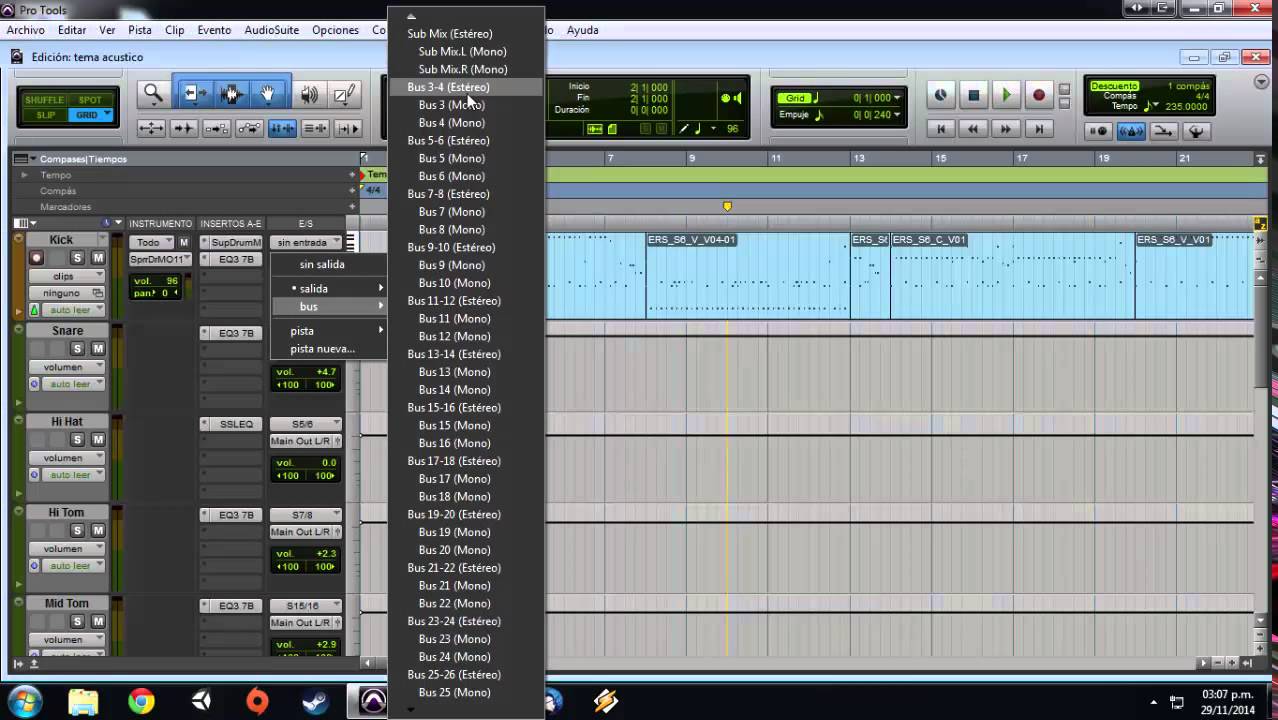Arm the transport Record button
The image size is (1278, 720).
click(x=1039, y=95)
